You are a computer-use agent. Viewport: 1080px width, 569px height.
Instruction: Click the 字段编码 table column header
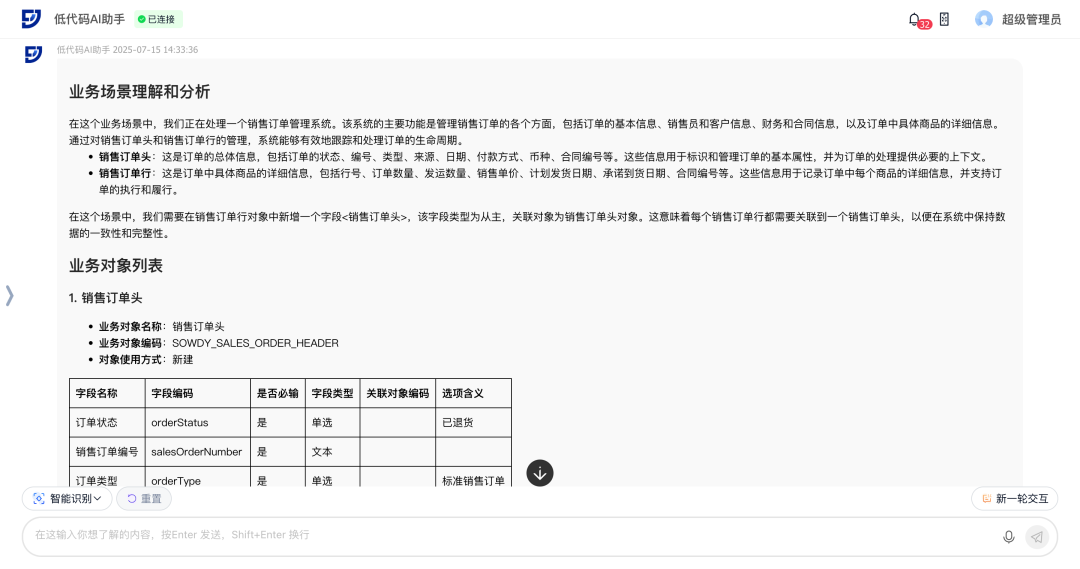pyautogui.click(x=172, y=393)
